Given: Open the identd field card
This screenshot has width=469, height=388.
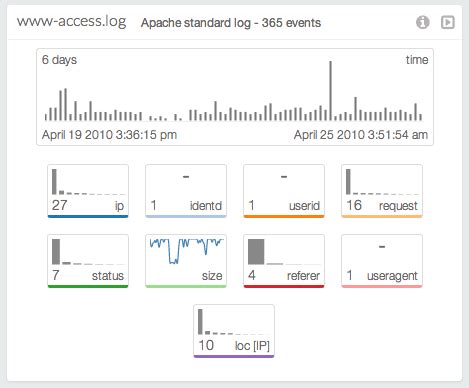Looking at the screenshot, I should 186,191.
